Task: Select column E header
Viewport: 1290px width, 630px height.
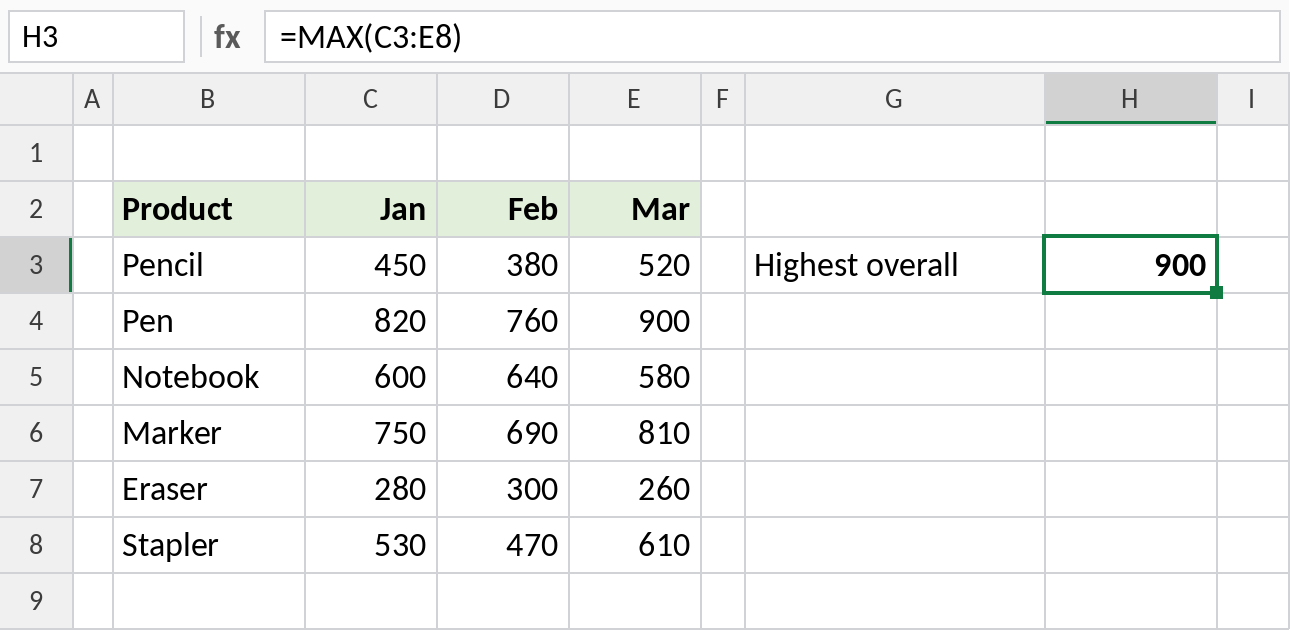Action: 635,99
